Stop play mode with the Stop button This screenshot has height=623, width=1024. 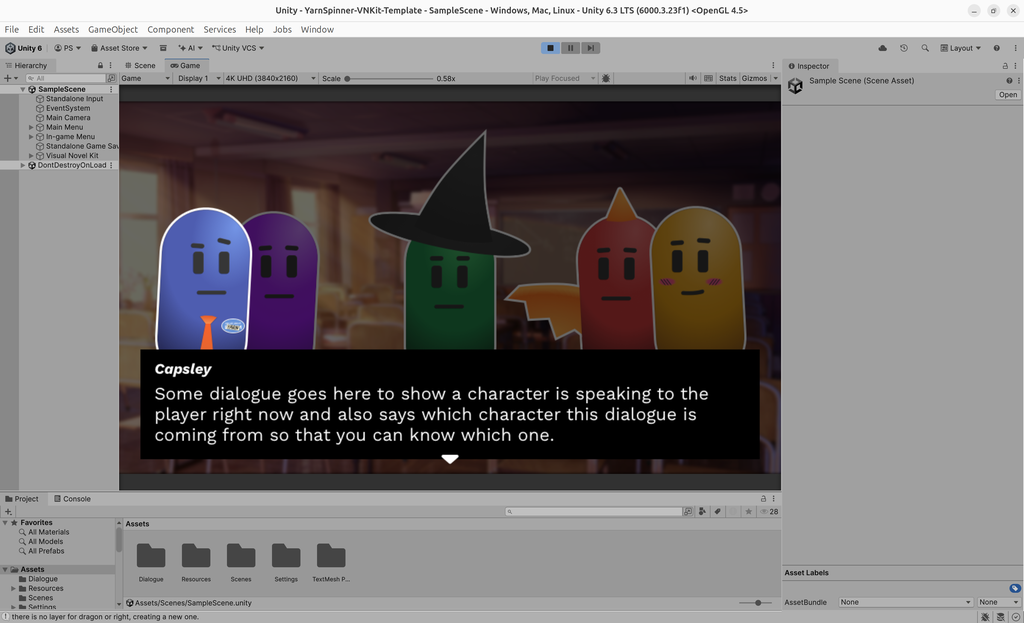(551, 48)
